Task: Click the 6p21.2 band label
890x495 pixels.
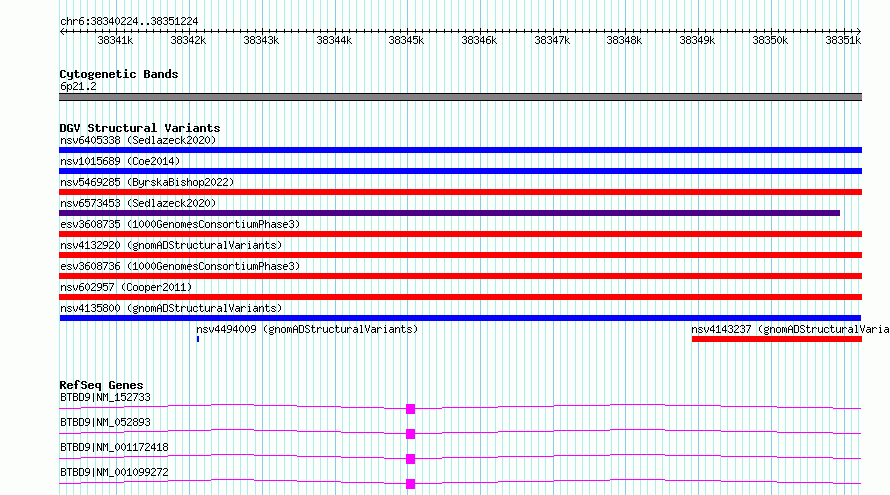Action: pyautogui.click(x=78, y=86)
